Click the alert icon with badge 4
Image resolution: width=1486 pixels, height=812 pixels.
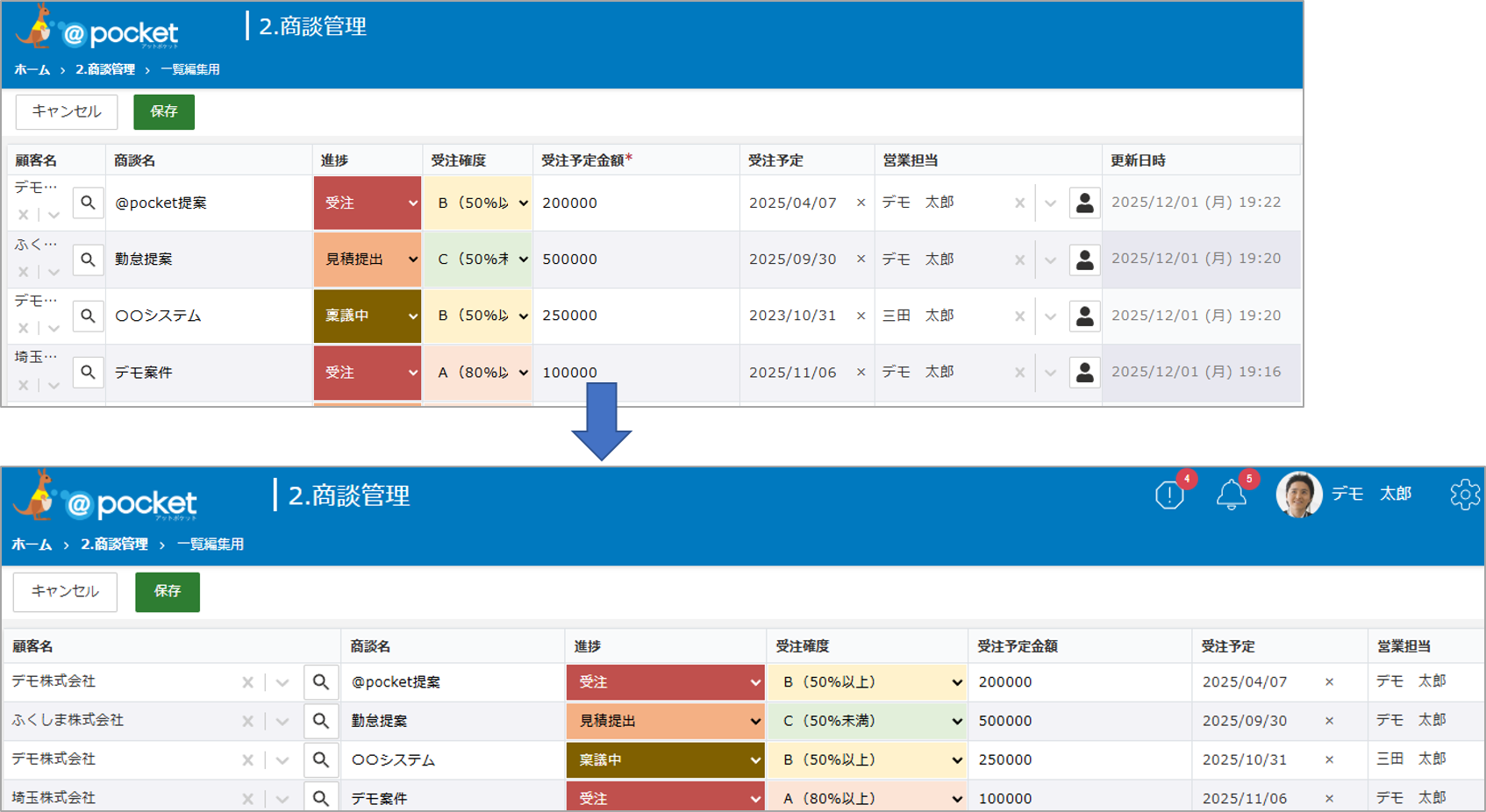[x=1169, y=495]
